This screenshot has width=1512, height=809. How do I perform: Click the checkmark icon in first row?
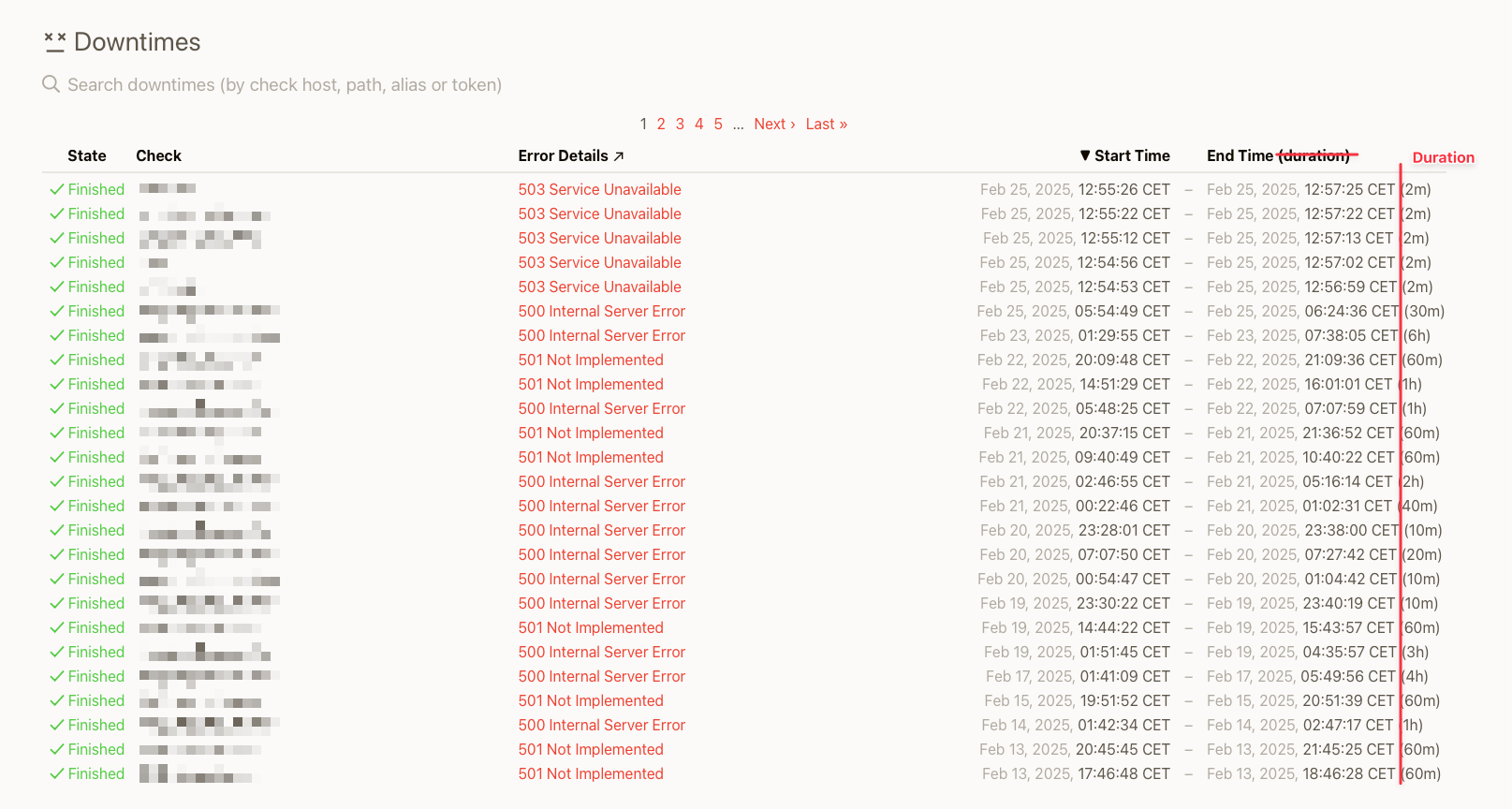(x=57, y=189)
